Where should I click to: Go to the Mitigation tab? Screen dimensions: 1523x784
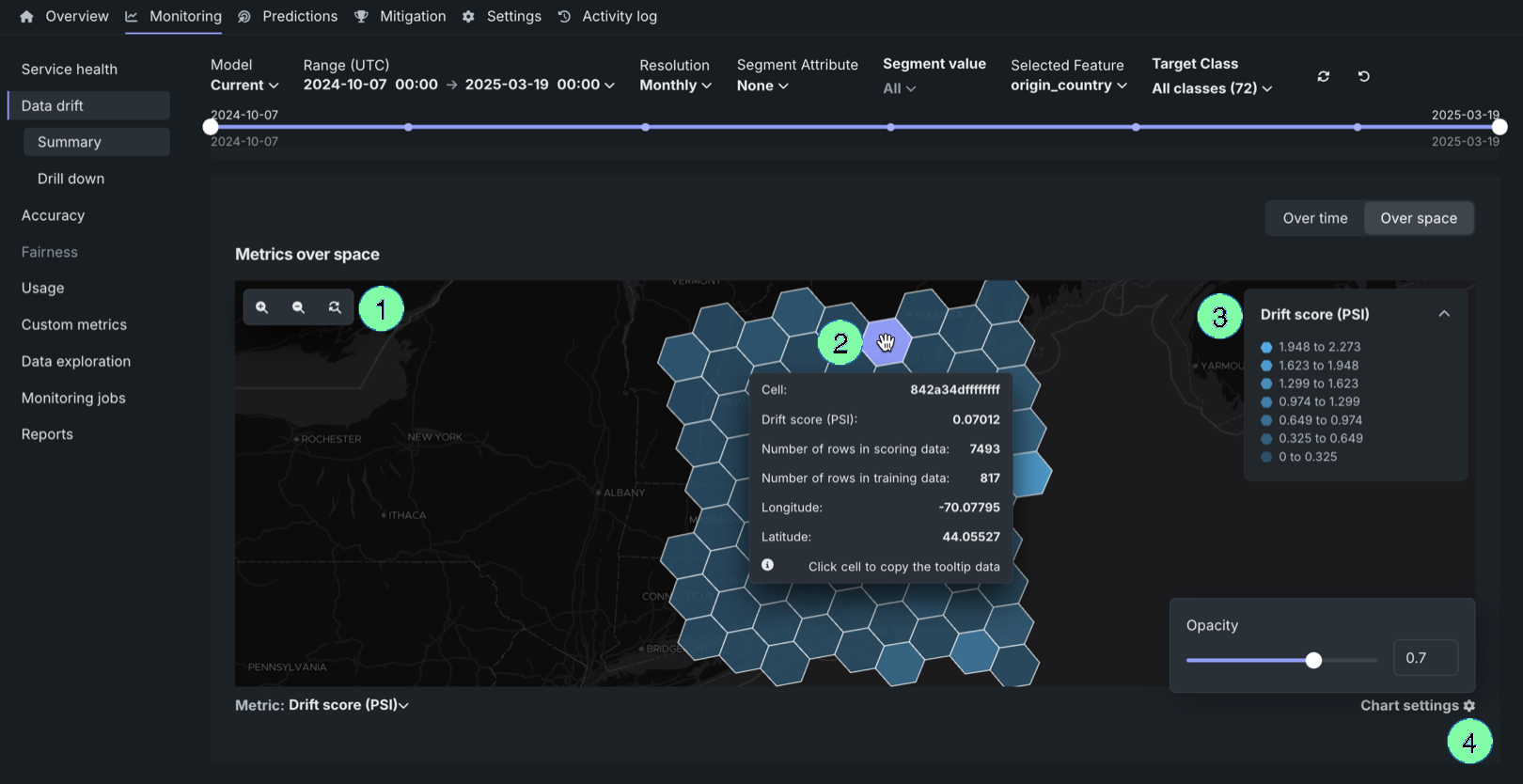412,17
